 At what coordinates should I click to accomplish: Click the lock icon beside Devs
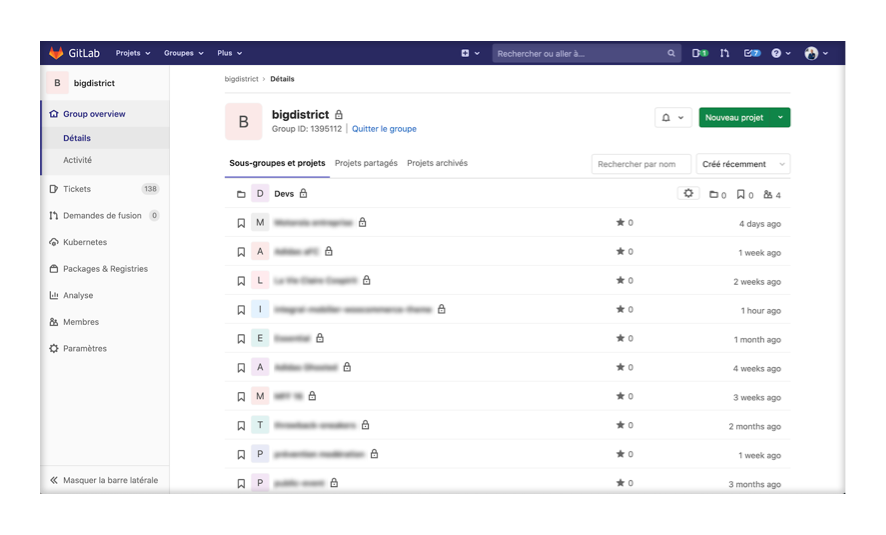[x=303, y=194]
